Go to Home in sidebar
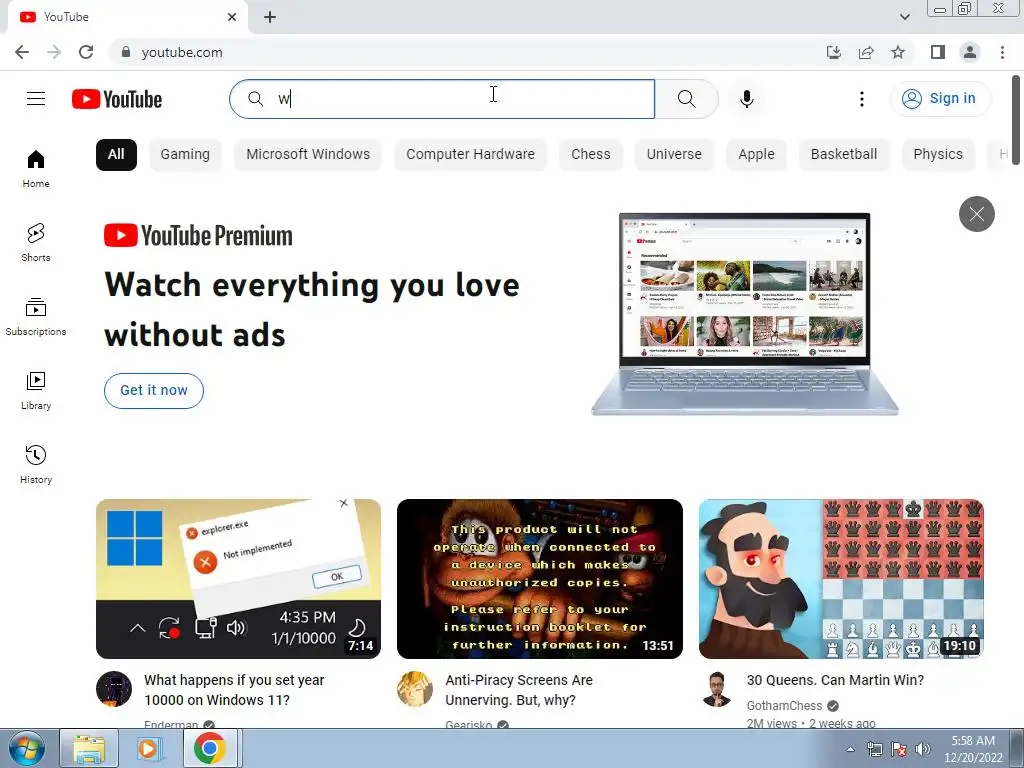The width and height of the screenshot is (1024, 768). coord(36,169)
